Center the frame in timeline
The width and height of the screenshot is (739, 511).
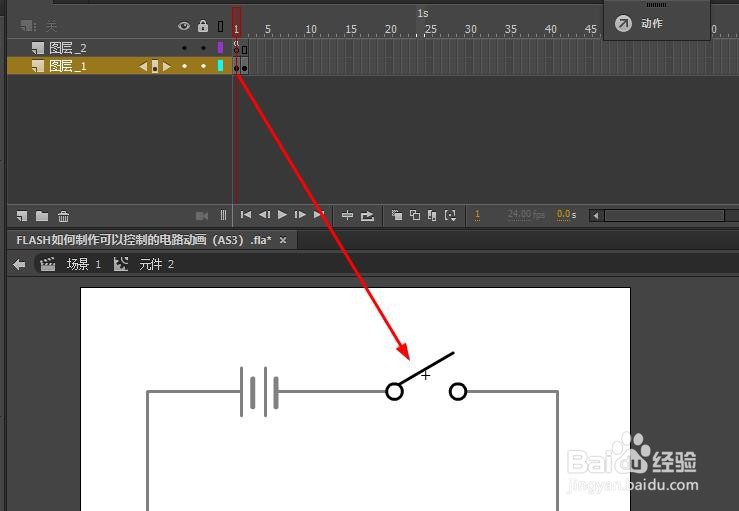coord(347,215)
